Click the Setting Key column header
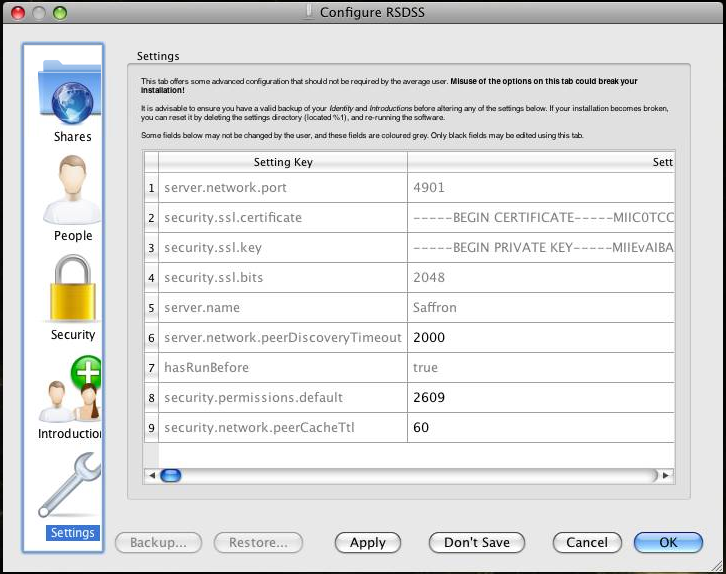 coord(283,162)
